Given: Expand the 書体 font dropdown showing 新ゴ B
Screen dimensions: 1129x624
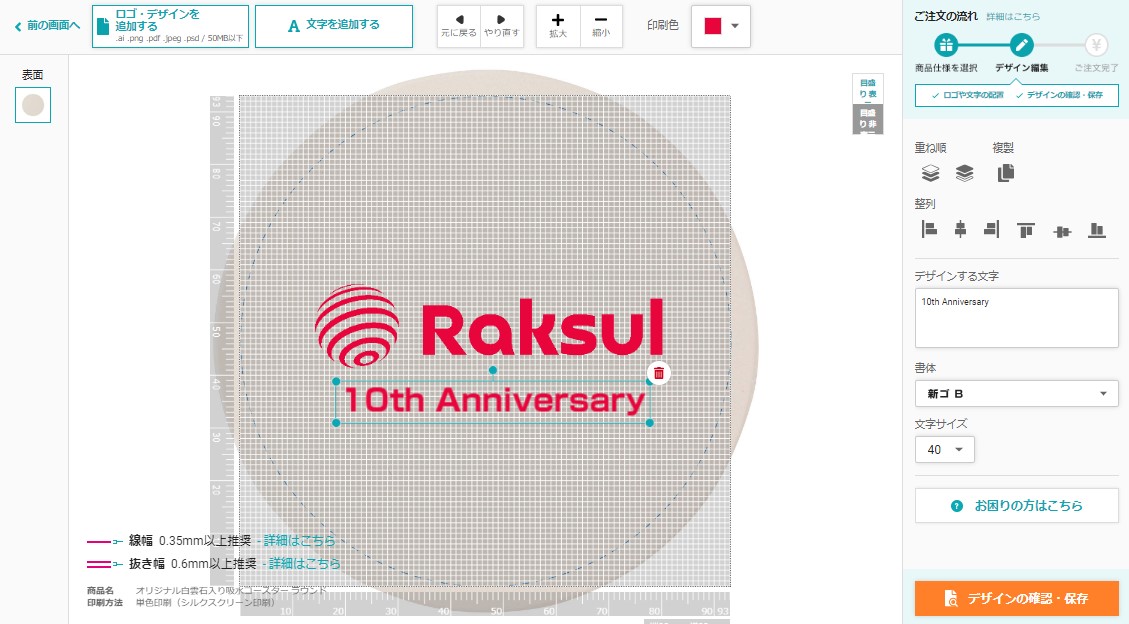Looking at the screenshot, I should 1016,393.
